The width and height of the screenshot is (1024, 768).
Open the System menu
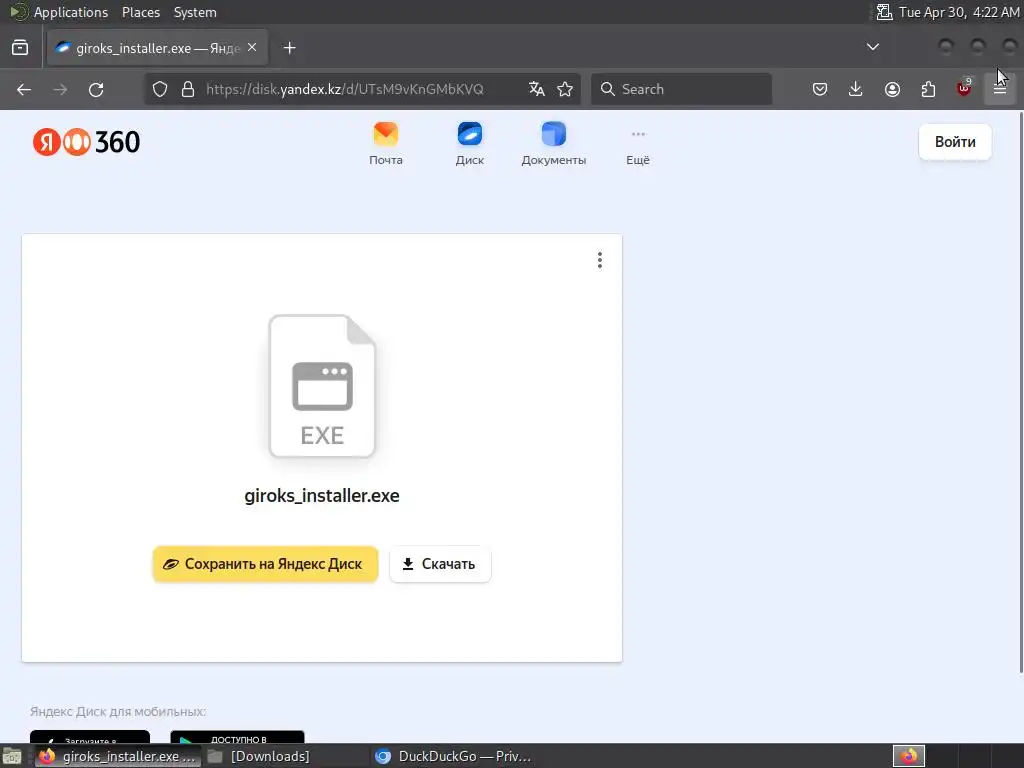point(195,12)
